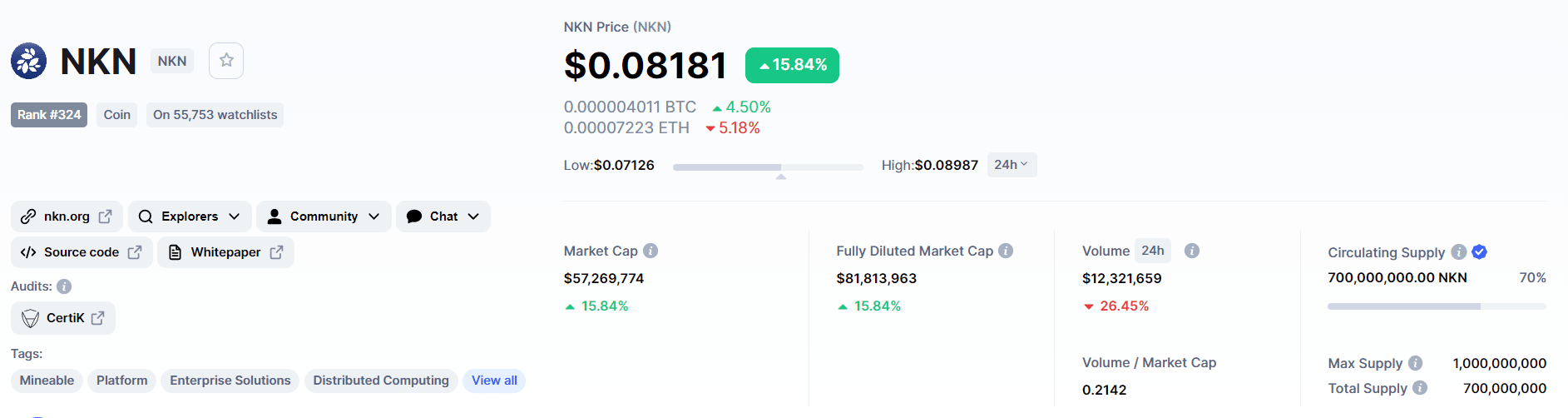Open the Source code link
1568x418 pixels.
[82, 252]
